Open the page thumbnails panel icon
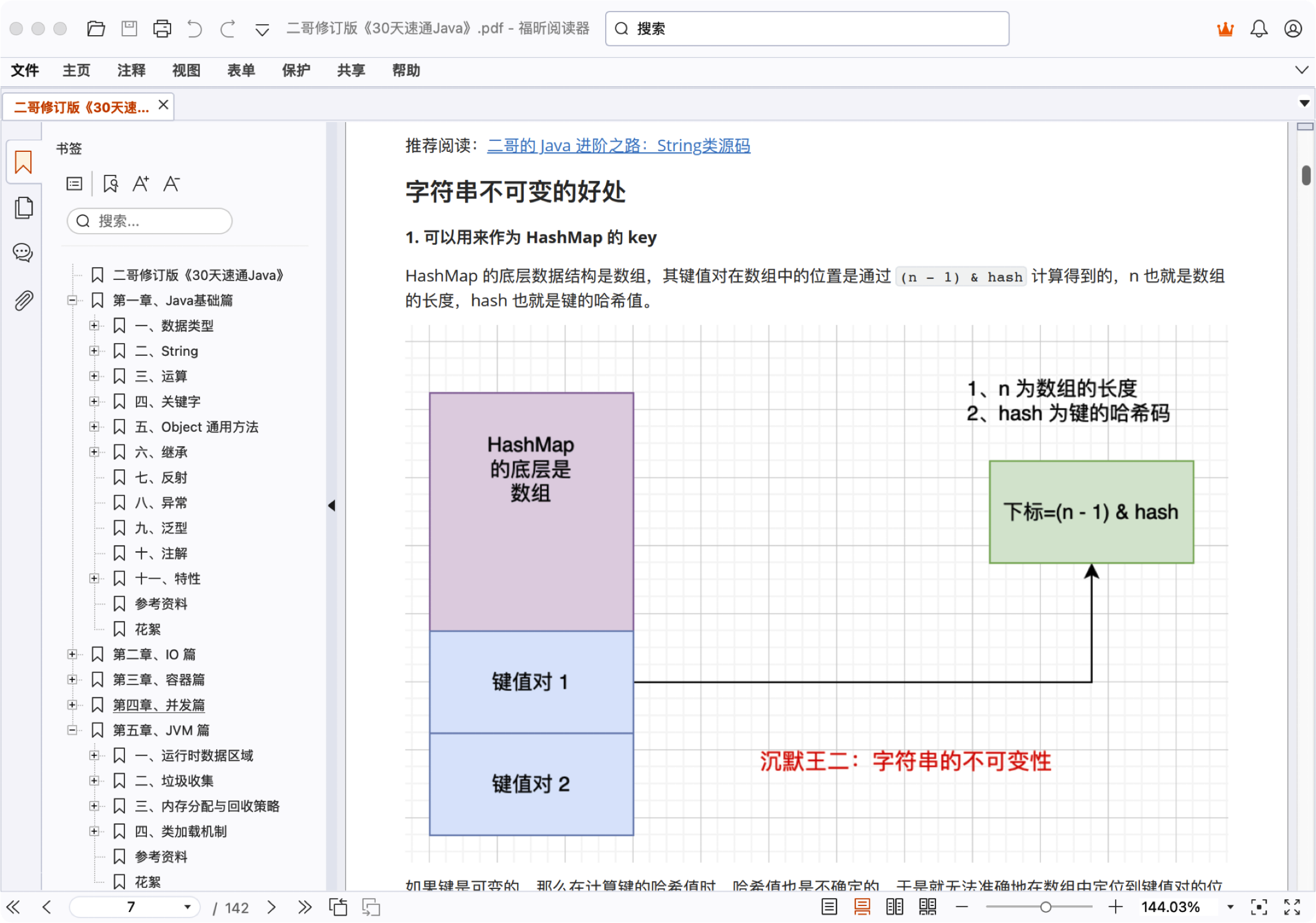The width and height of the screenshot is (1316, 923). [23, 207]
